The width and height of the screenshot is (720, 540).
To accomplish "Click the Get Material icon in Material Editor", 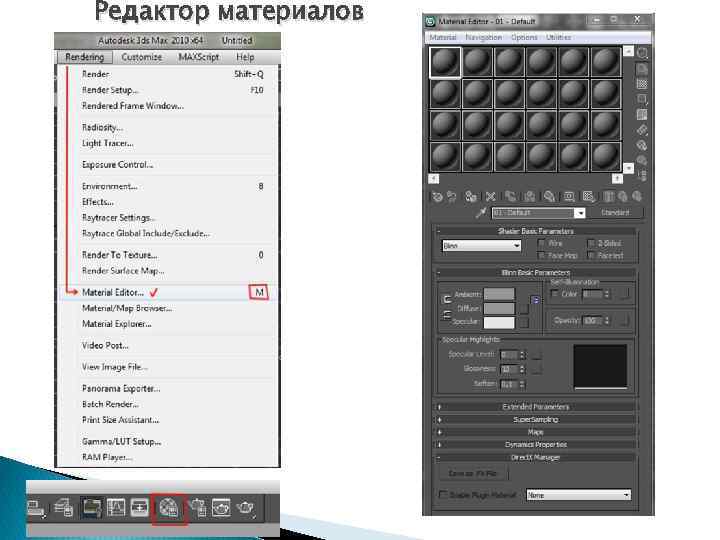I will [437, 197].
